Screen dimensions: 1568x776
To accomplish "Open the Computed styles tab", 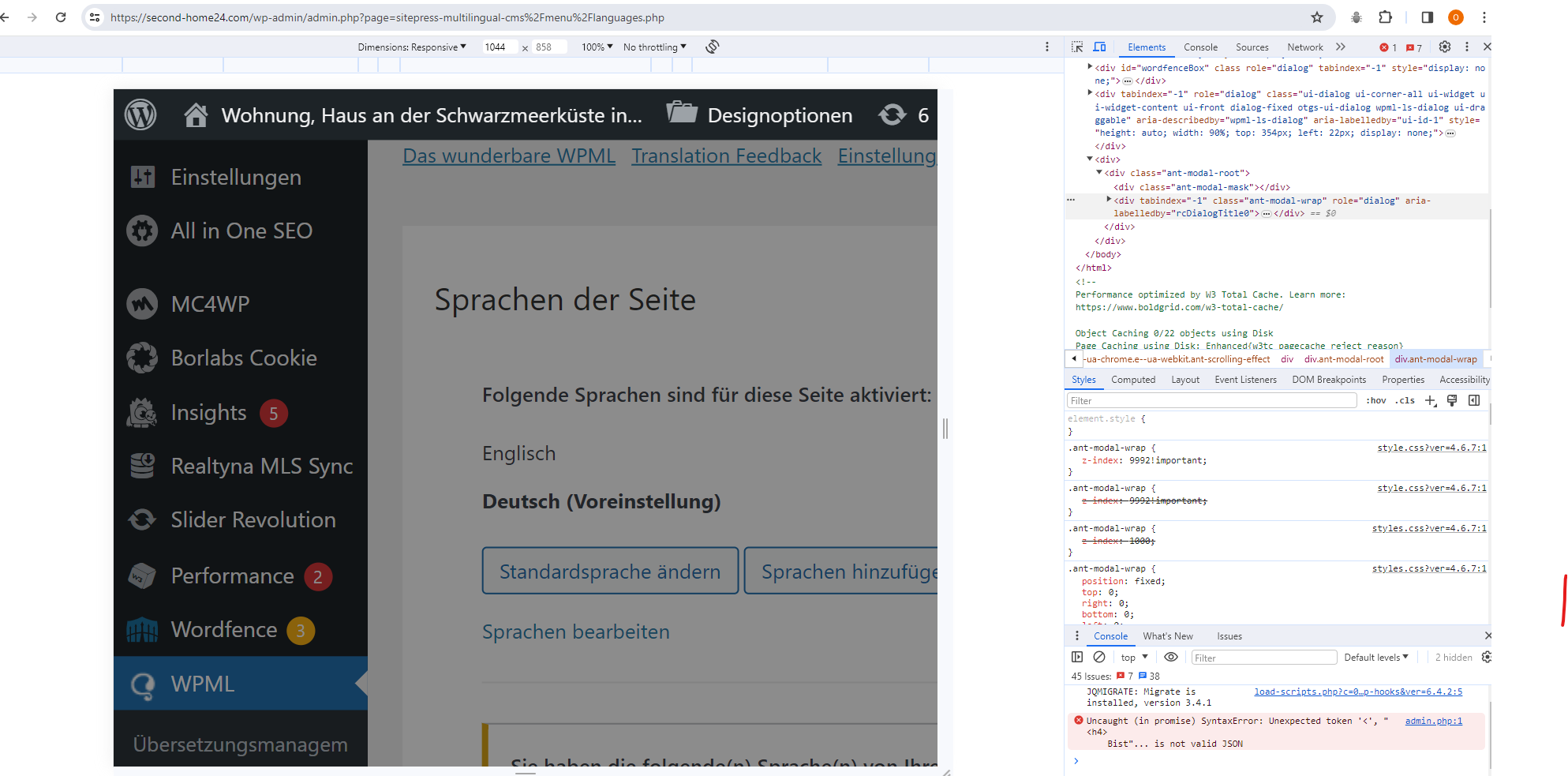I will click(1133, 380).
